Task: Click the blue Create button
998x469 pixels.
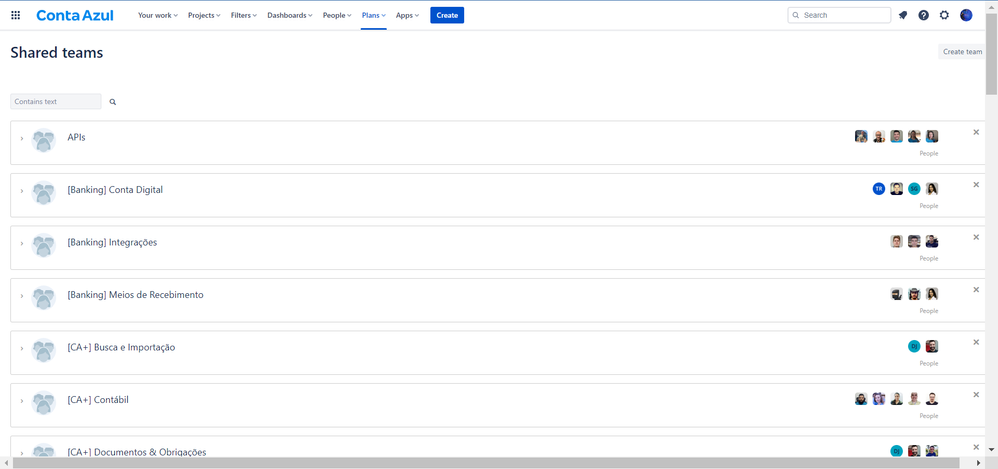Action: pyautogui.click(x=447, y=15)
